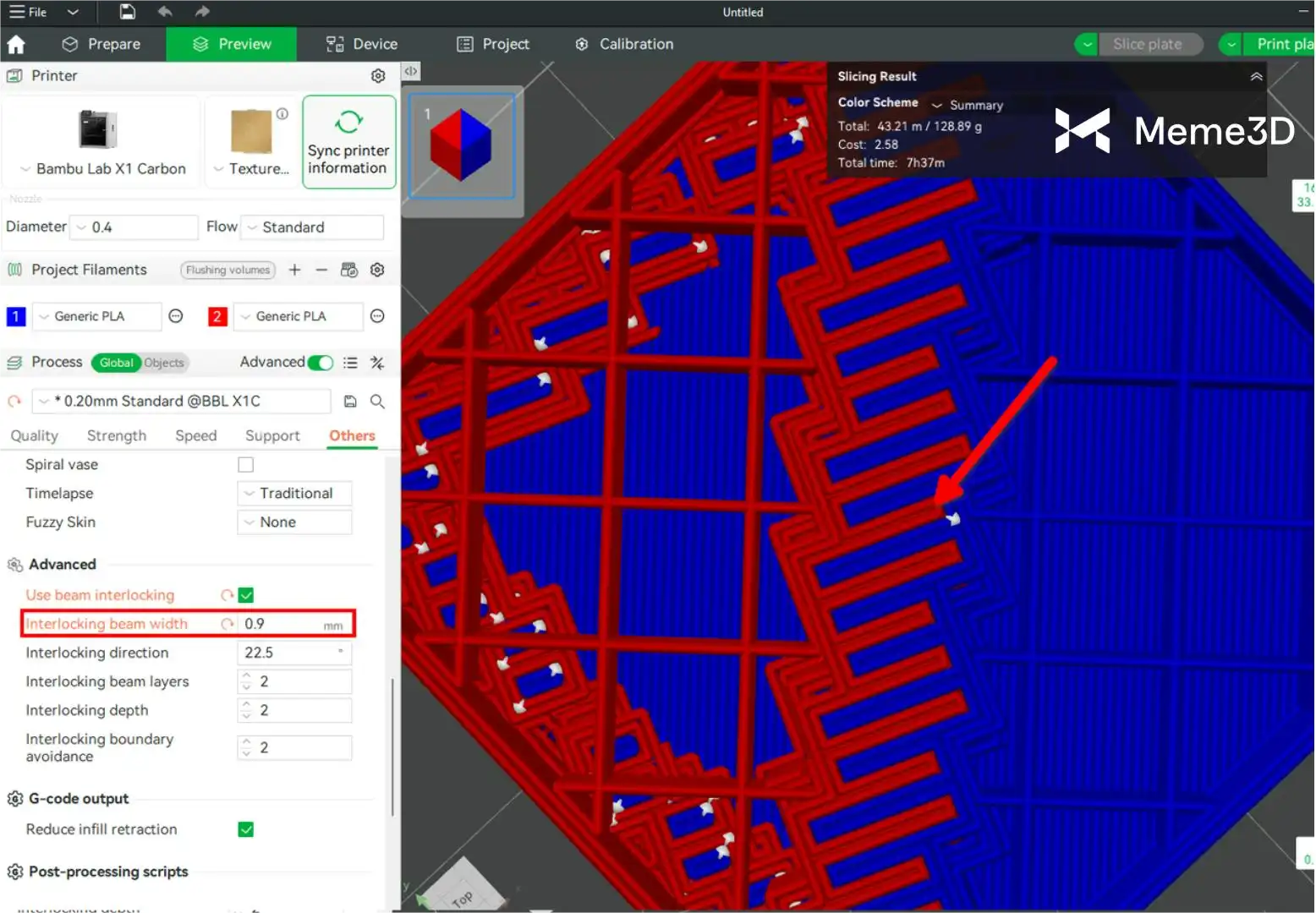The image size is (1316, 913).
Task: Open printer settings gear icon
Action: click(378, 76)
